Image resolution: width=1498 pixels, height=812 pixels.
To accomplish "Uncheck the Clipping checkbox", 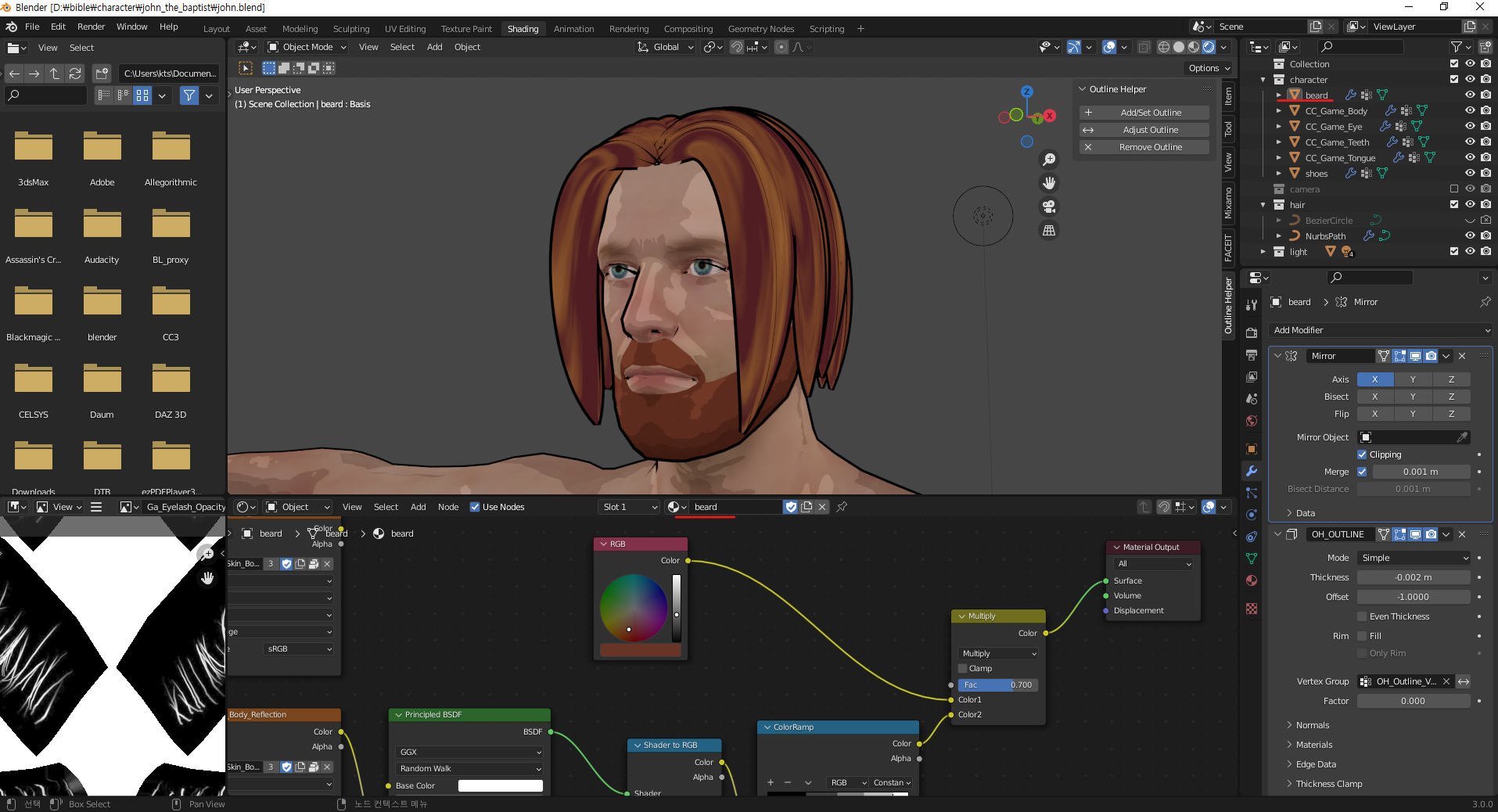I will click(x=1362, y=455).
